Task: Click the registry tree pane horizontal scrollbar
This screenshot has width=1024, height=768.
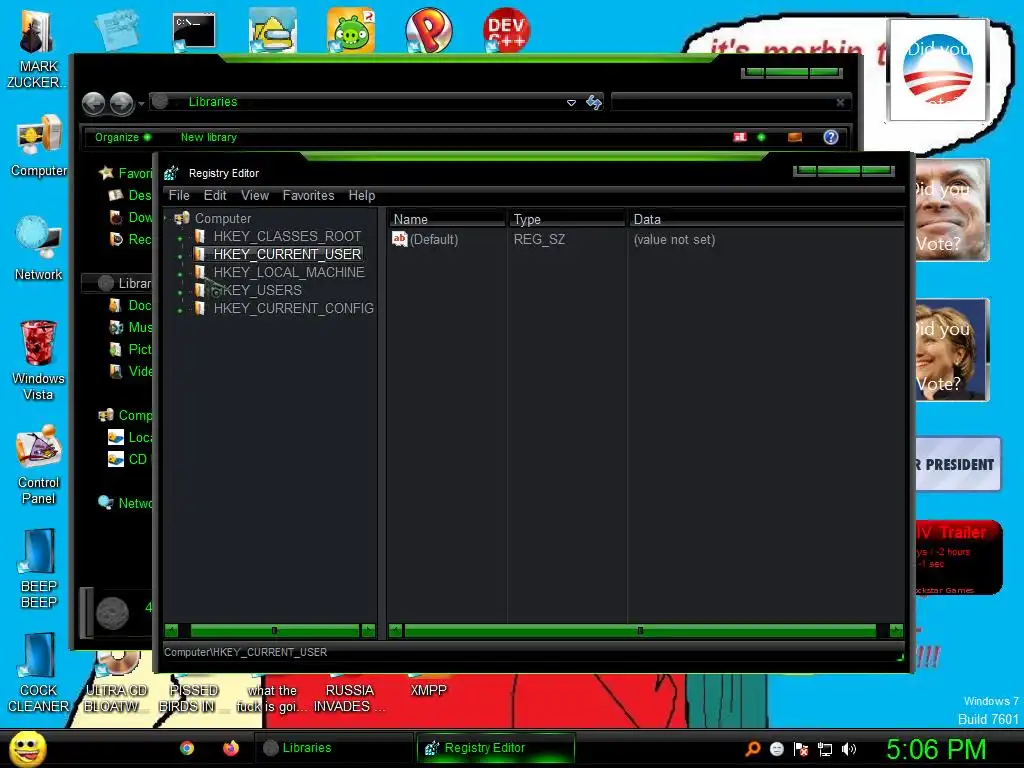Action: pyautogui.click(x=274, y=630)
